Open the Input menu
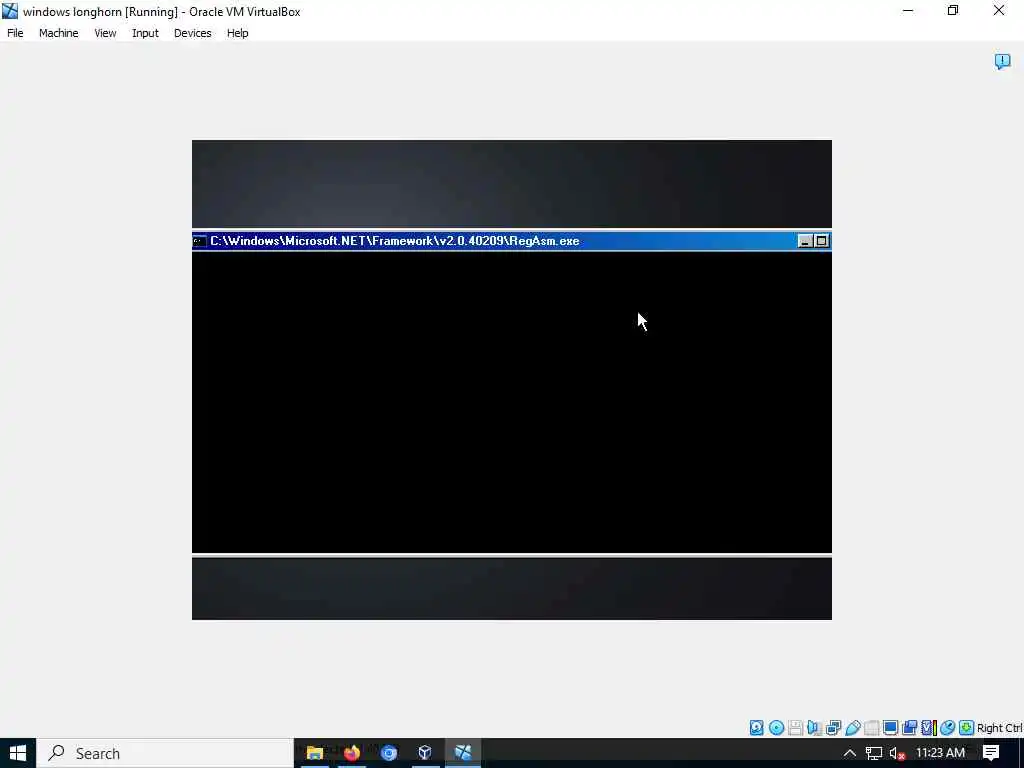 point(145,33)
